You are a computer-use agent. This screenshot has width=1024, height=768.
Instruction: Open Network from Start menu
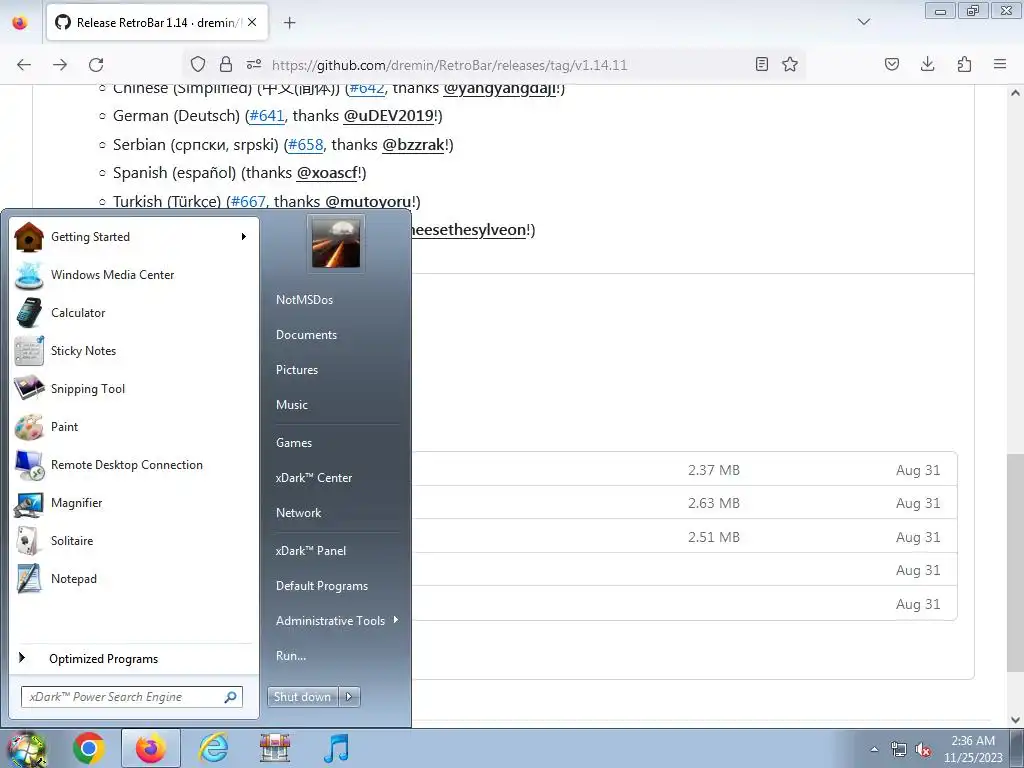298,513
